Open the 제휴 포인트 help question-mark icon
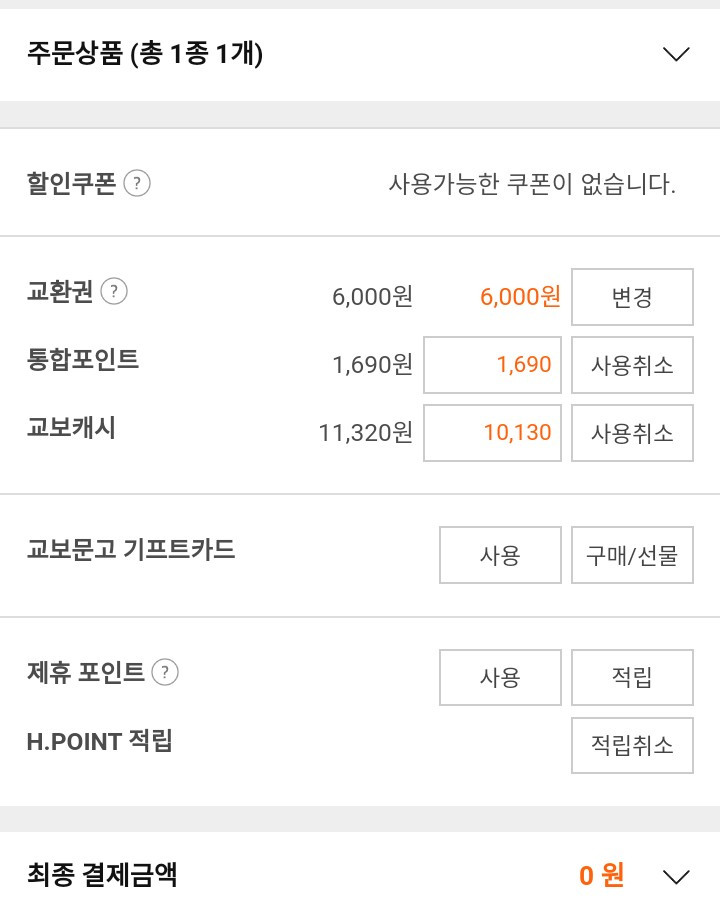 pos(165,672)
